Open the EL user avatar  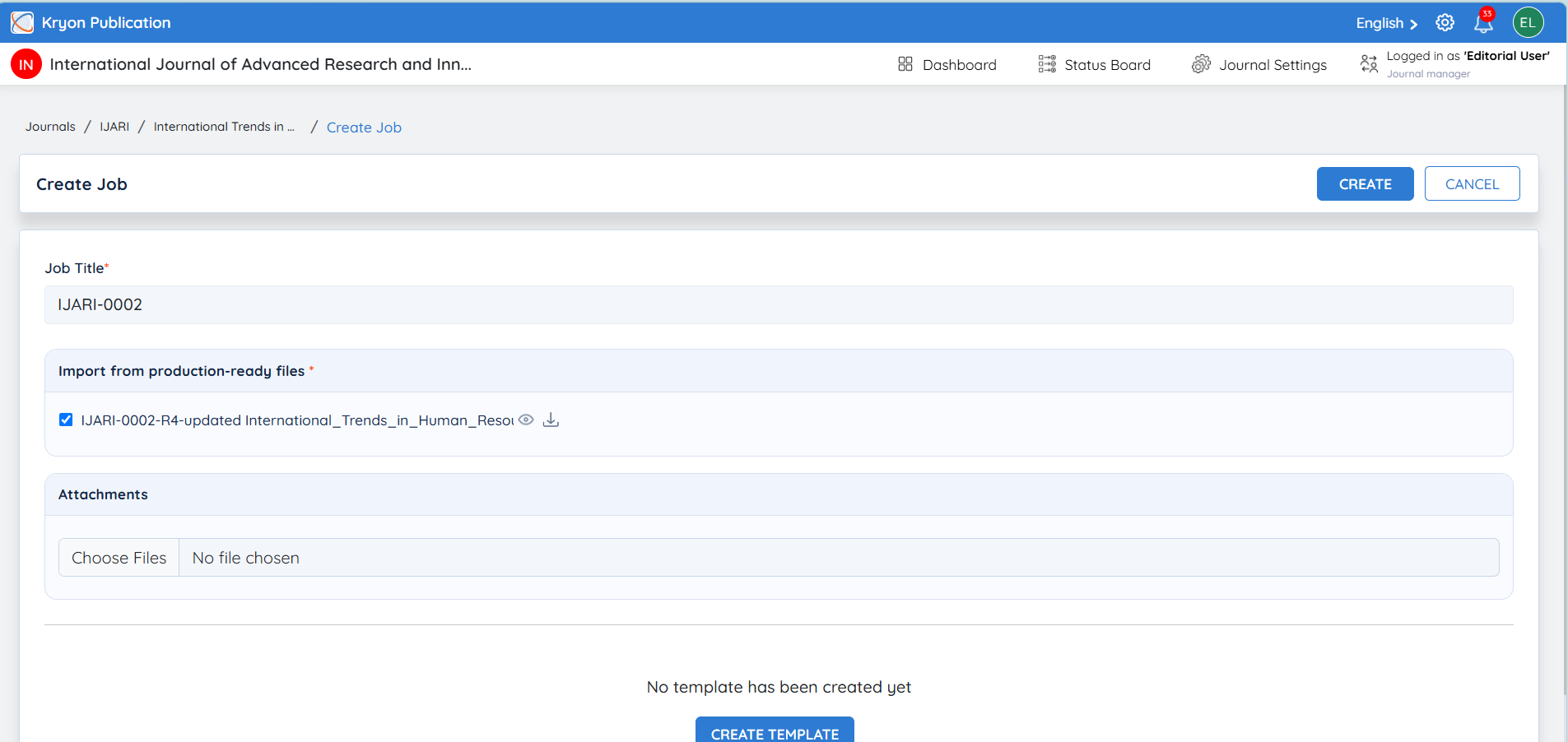click(x=1528, y=22)
